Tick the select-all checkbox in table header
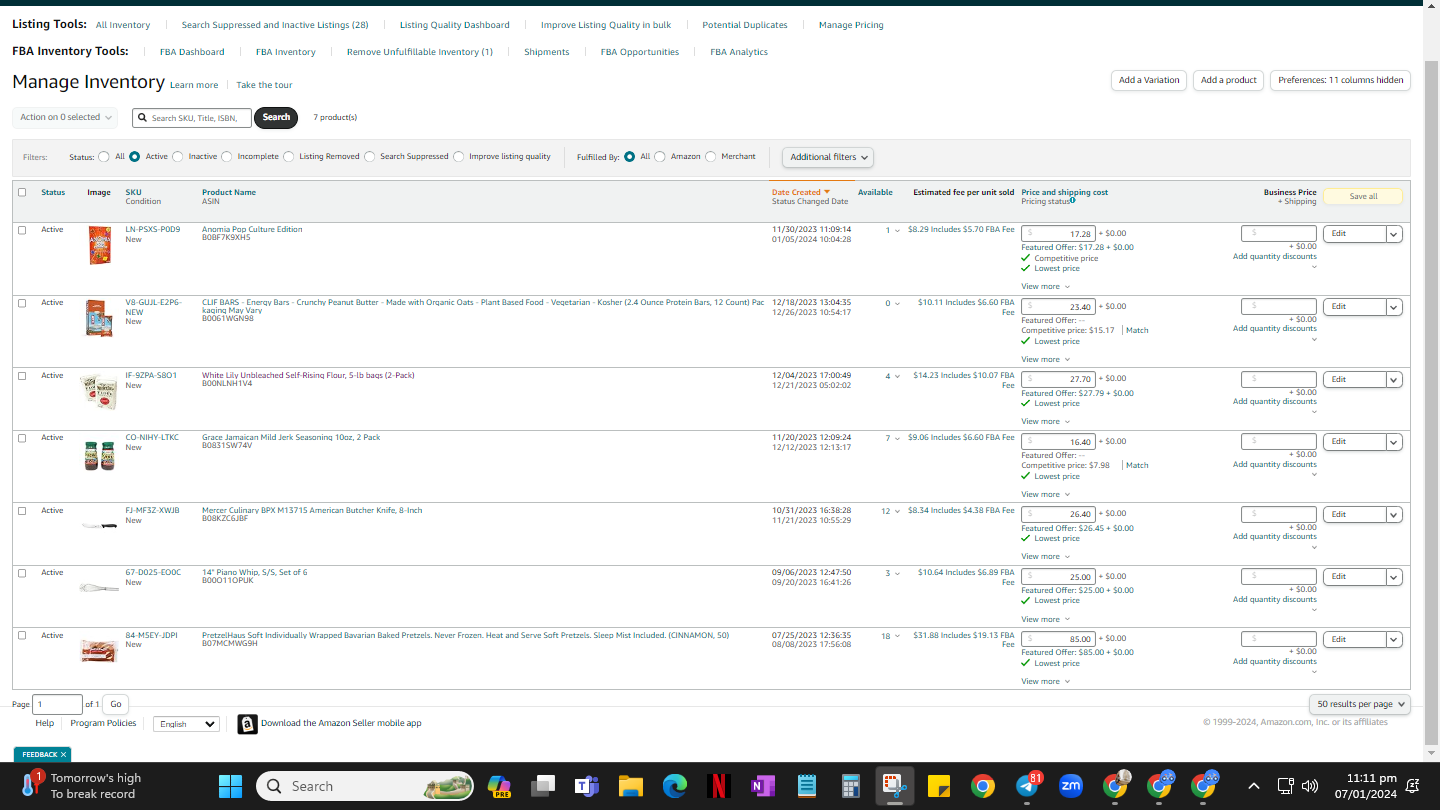 (x=22, y=192)
